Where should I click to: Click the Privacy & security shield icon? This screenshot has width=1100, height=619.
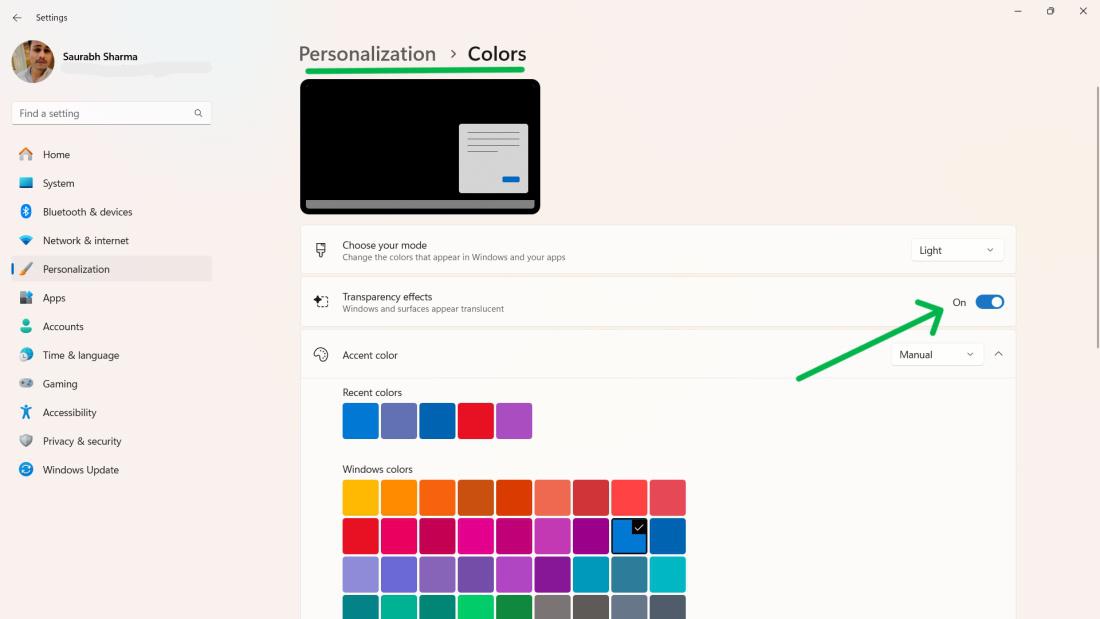(26, 441)
